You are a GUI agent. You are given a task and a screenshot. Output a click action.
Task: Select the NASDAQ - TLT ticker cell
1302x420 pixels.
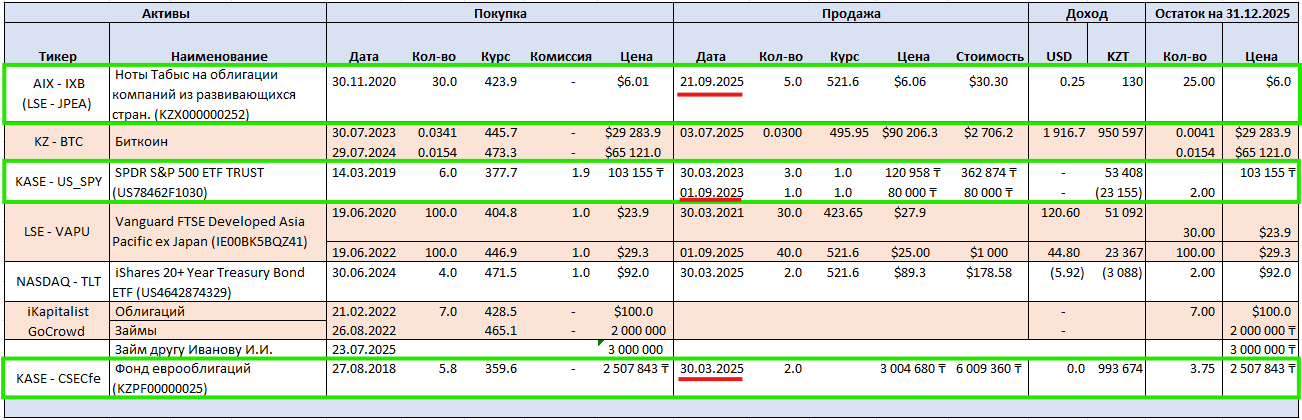[x=57, y=281]
